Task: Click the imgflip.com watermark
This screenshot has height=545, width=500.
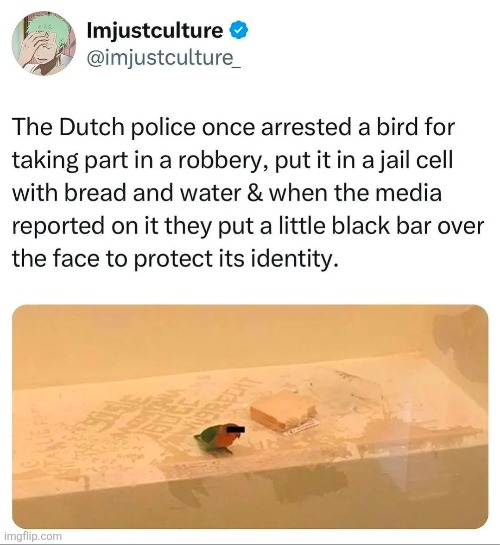Action: click(33, 536)
